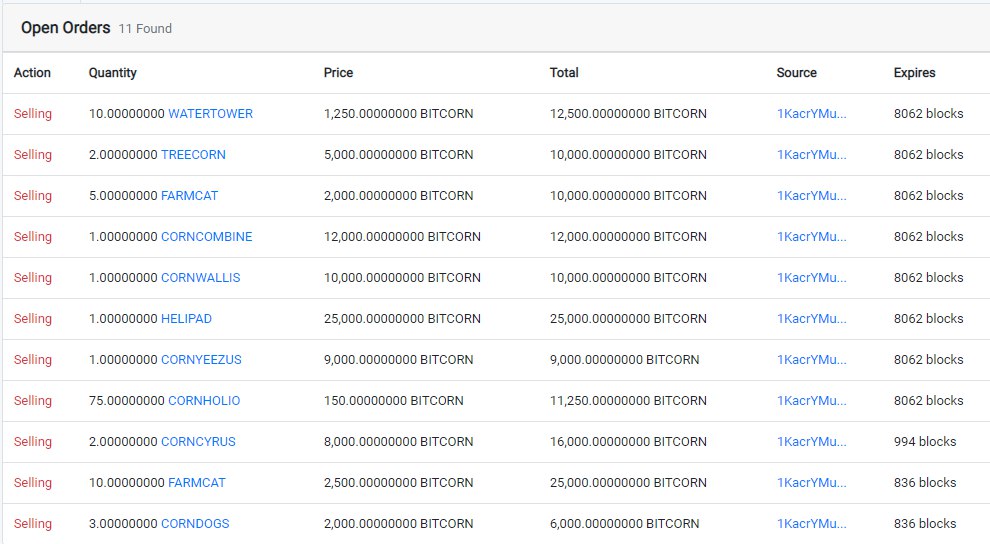Image resolution: width=990 pixels, height=544 pixels.
Task: Open the TREECORN asset link
Action: (x=193, y=155)
